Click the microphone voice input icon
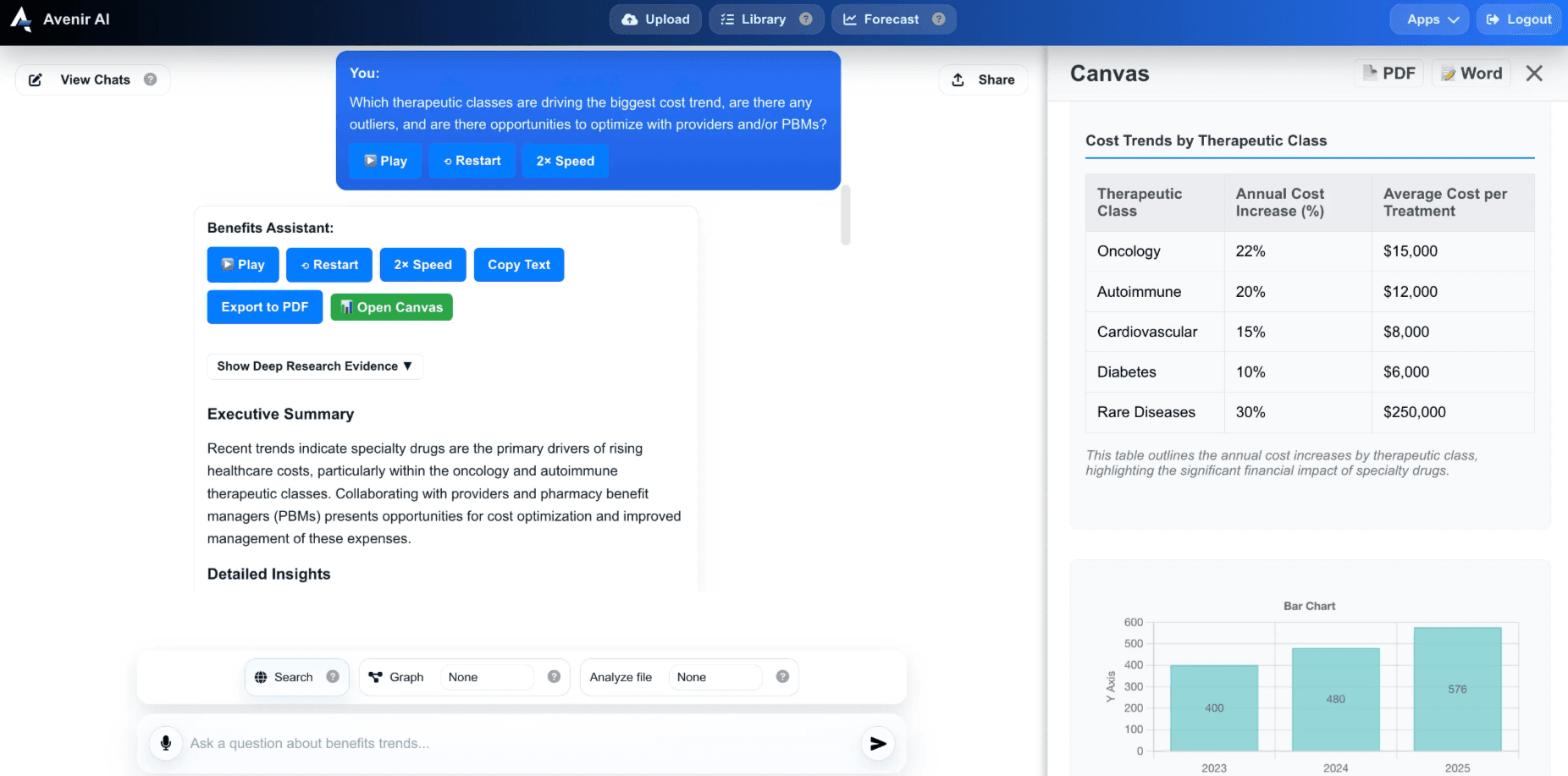The width and height of the screenshot is (1568, 776). 166,743
